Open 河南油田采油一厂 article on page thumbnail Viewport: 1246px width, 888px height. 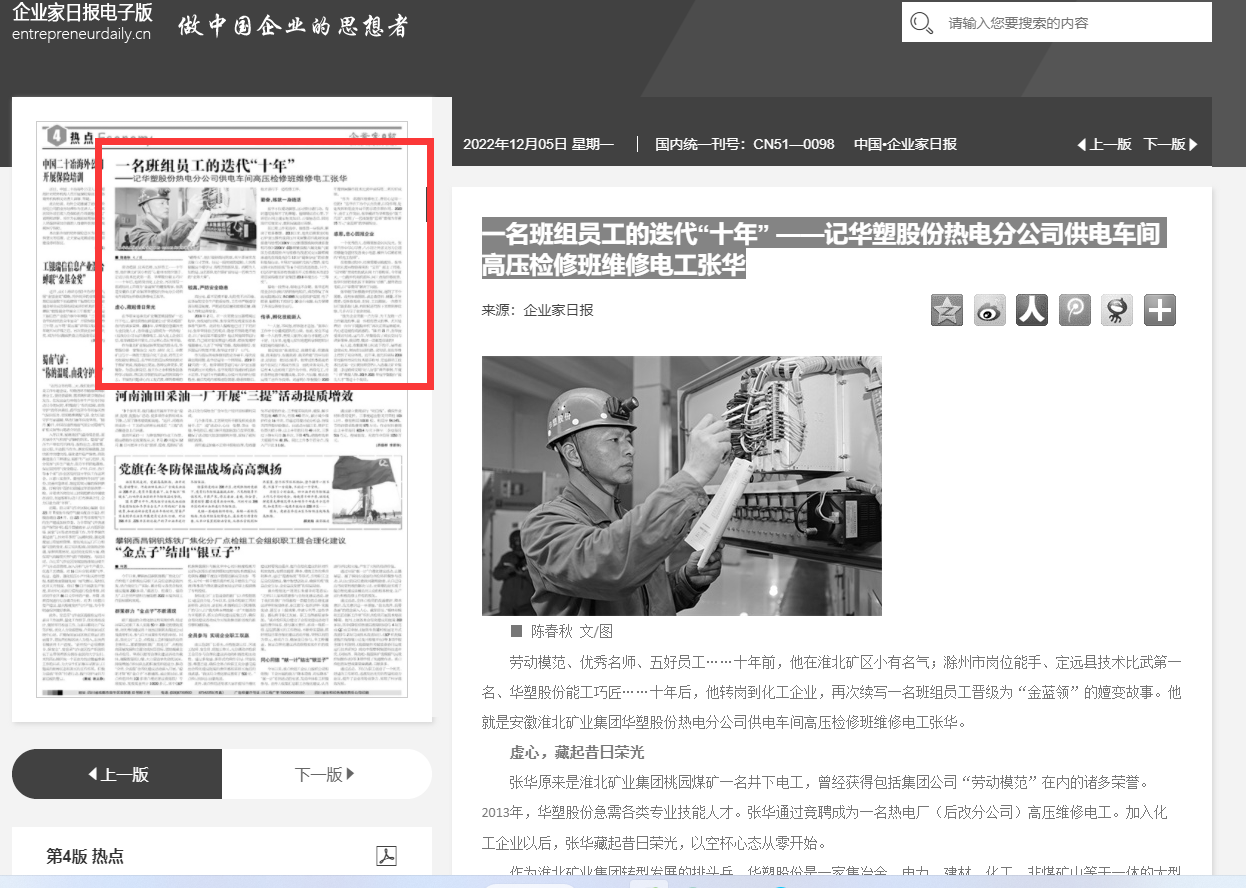point(234,396)
